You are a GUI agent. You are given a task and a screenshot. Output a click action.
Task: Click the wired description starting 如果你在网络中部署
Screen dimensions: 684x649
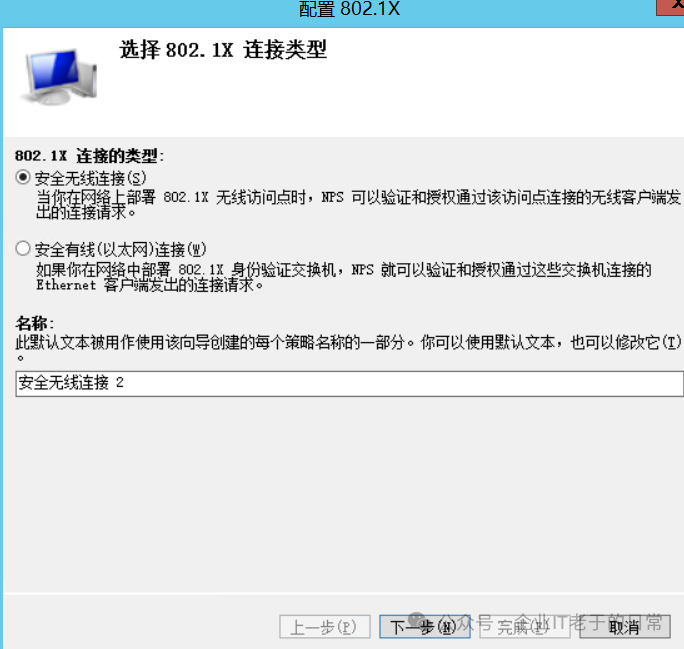[x=344, y=277]
